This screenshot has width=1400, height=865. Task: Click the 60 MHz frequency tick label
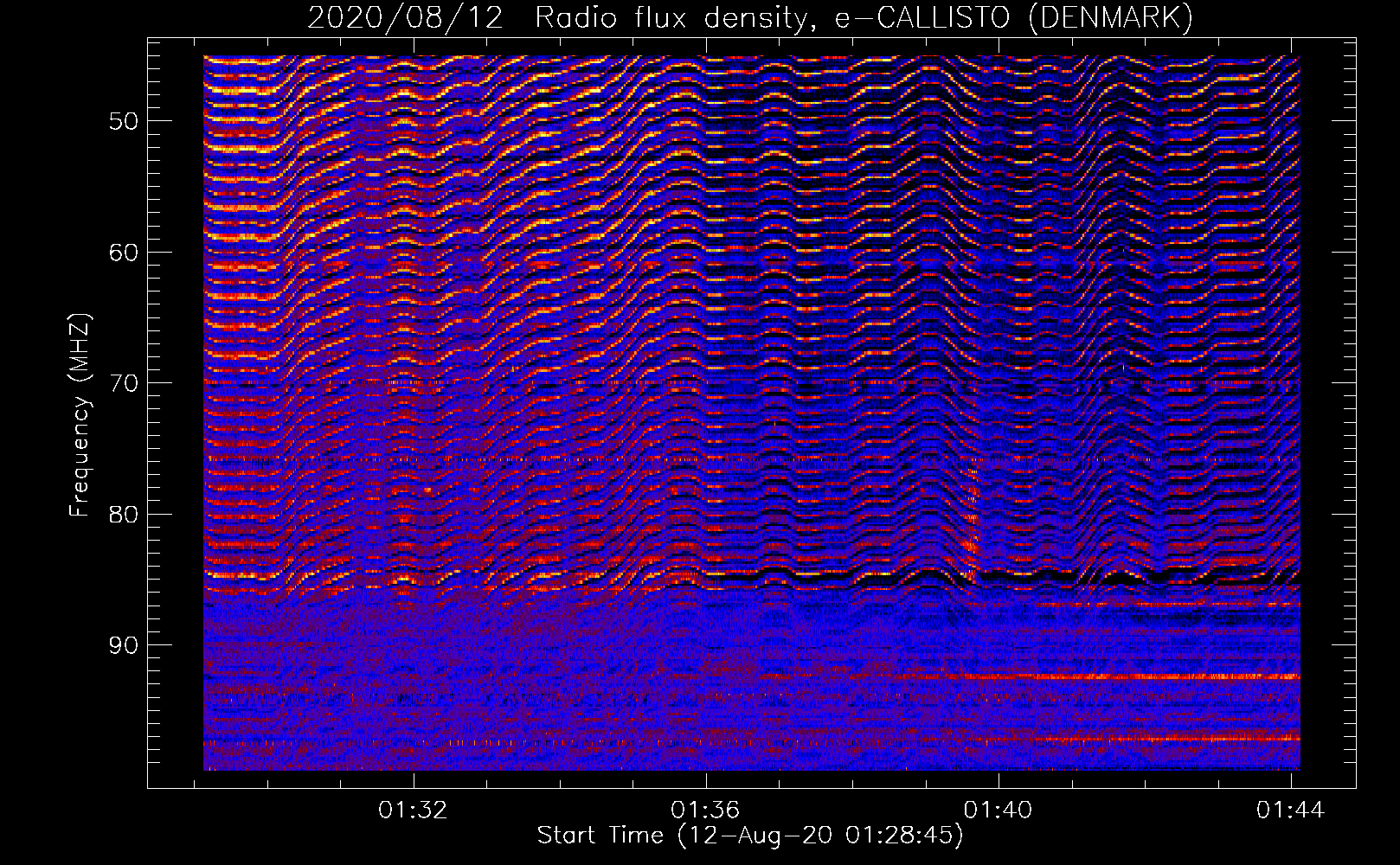(124, 253)
